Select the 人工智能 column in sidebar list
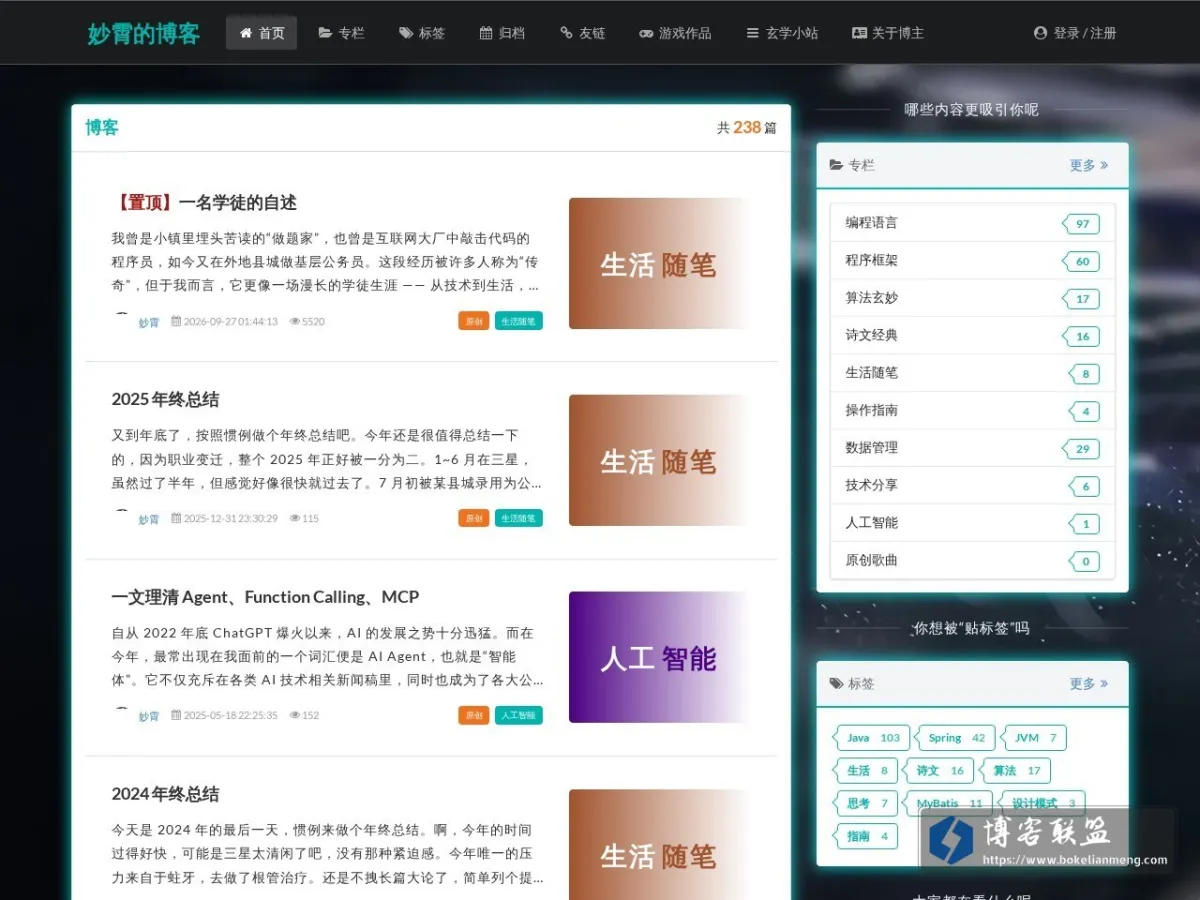1200x900 pixels. point(972,523)
